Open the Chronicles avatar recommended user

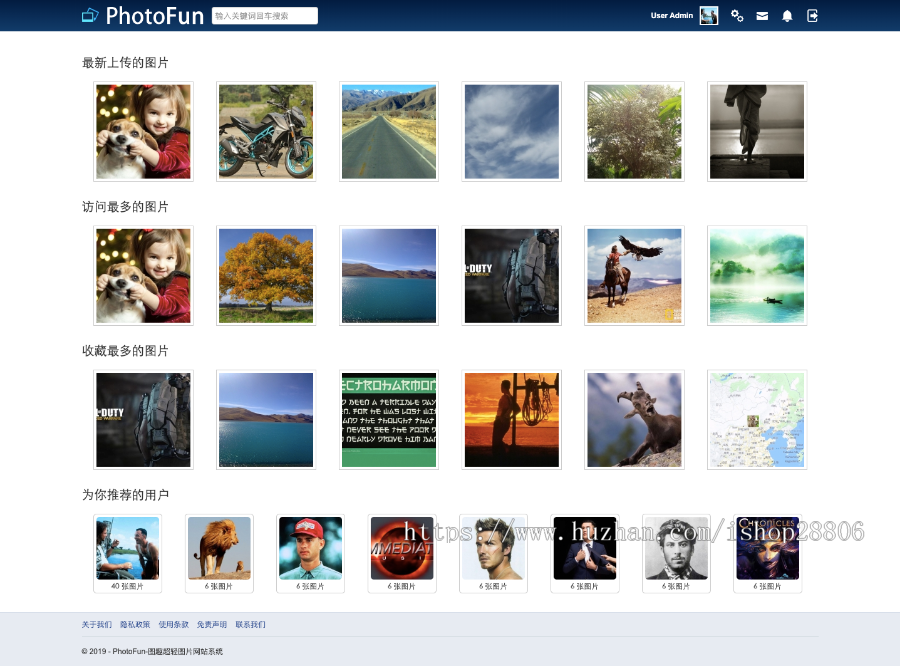click(767, 553)
